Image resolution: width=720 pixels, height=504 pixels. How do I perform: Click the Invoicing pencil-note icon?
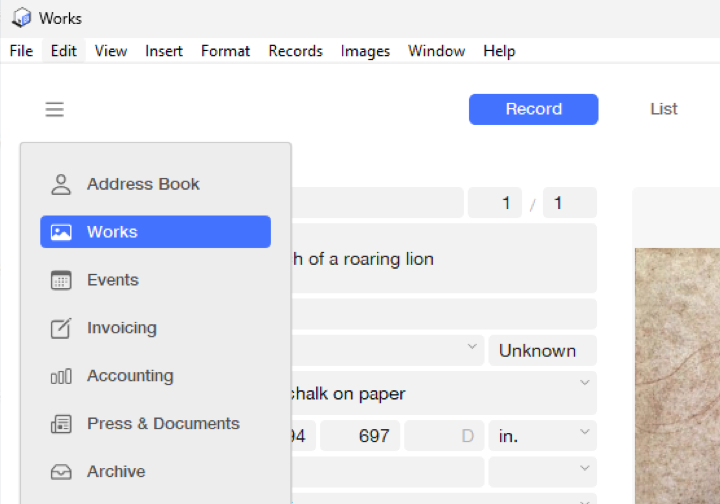click(x=61, y=328)
